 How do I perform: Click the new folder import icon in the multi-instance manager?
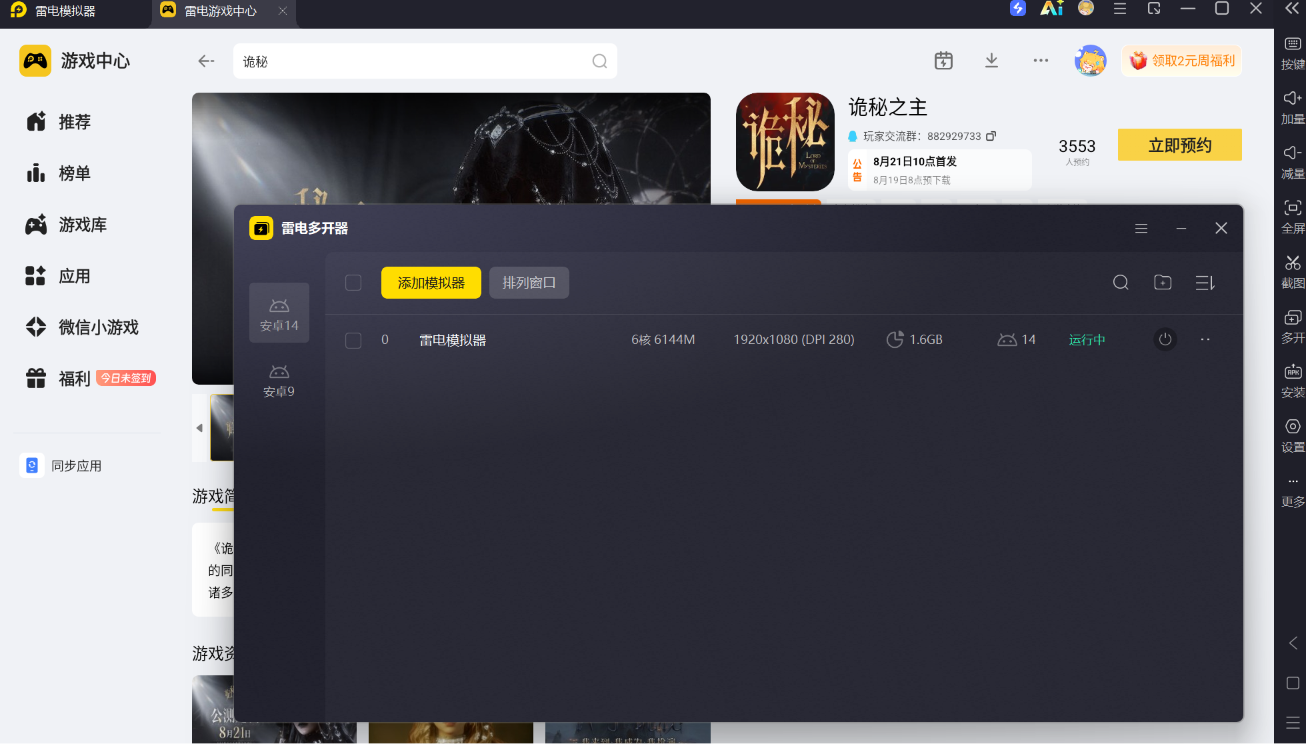(x=1162, y=283)
